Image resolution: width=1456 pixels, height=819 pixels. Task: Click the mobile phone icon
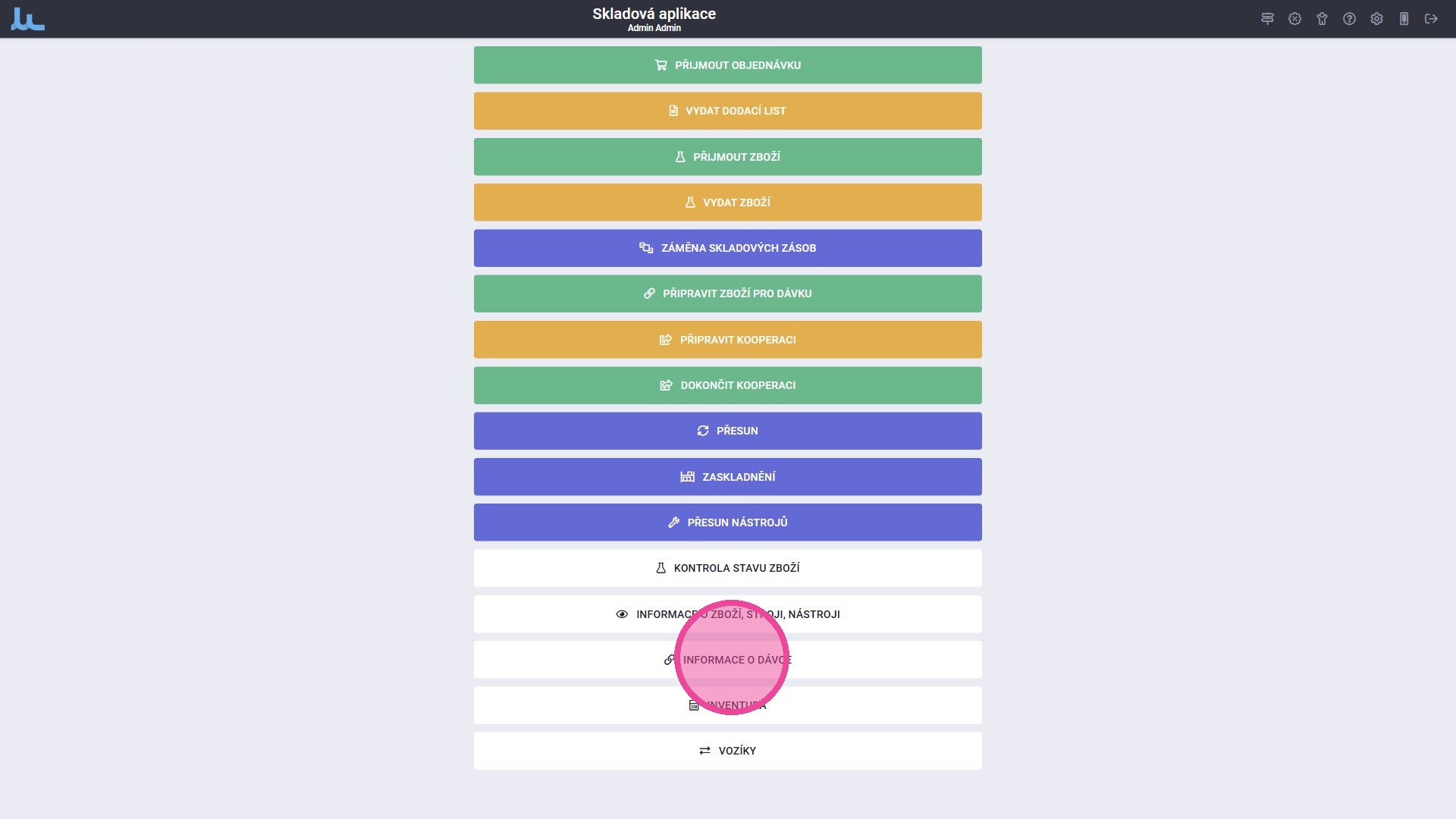pyautogui.click(x=1404, y=19)
